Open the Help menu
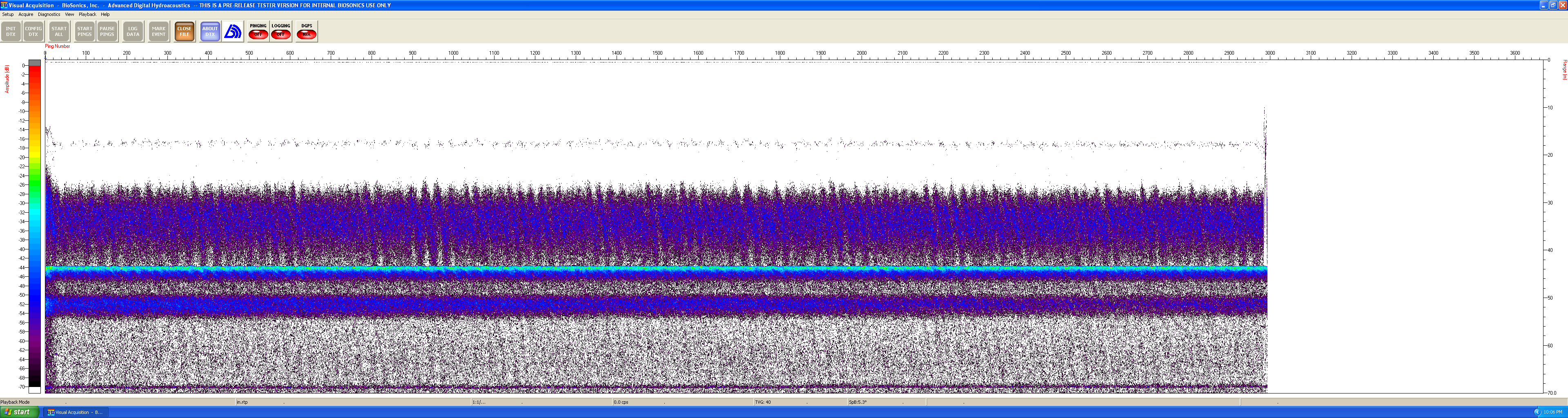The height and width of the screenshot is (418, 1568). (105, 15)
